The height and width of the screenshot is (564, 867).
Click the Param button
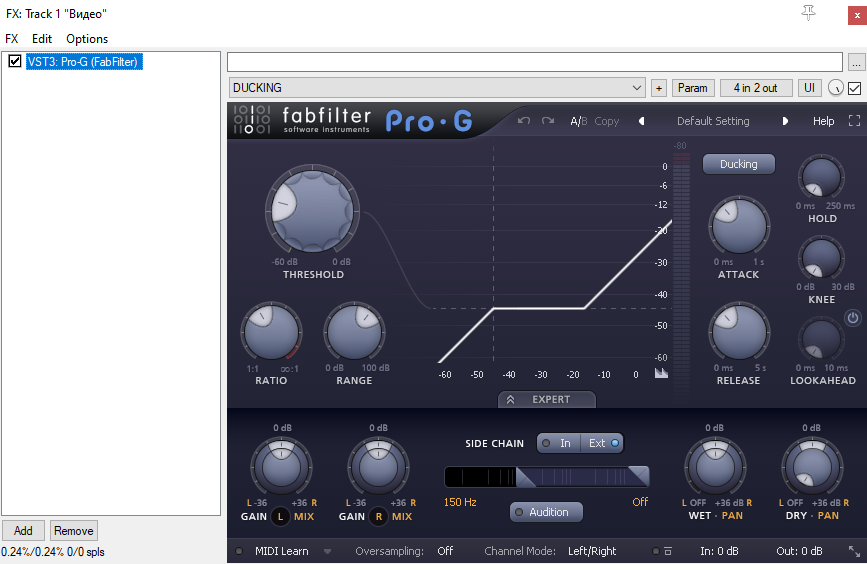pos(693,88)
